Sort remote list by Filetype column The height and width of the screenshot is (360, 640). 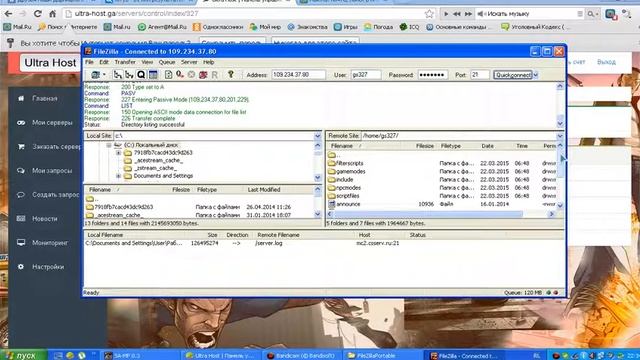[x=451, y=146]
